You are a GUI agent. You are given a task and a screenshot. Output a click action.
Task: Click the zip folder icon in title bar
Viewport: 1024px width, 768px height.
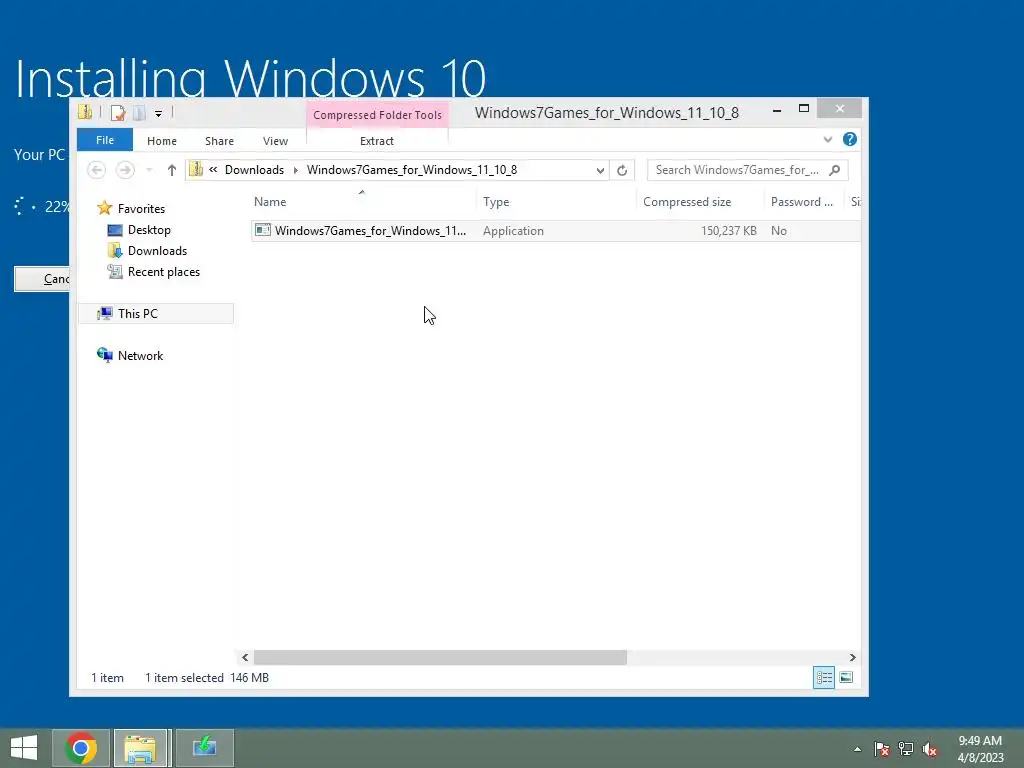[85, 112]
